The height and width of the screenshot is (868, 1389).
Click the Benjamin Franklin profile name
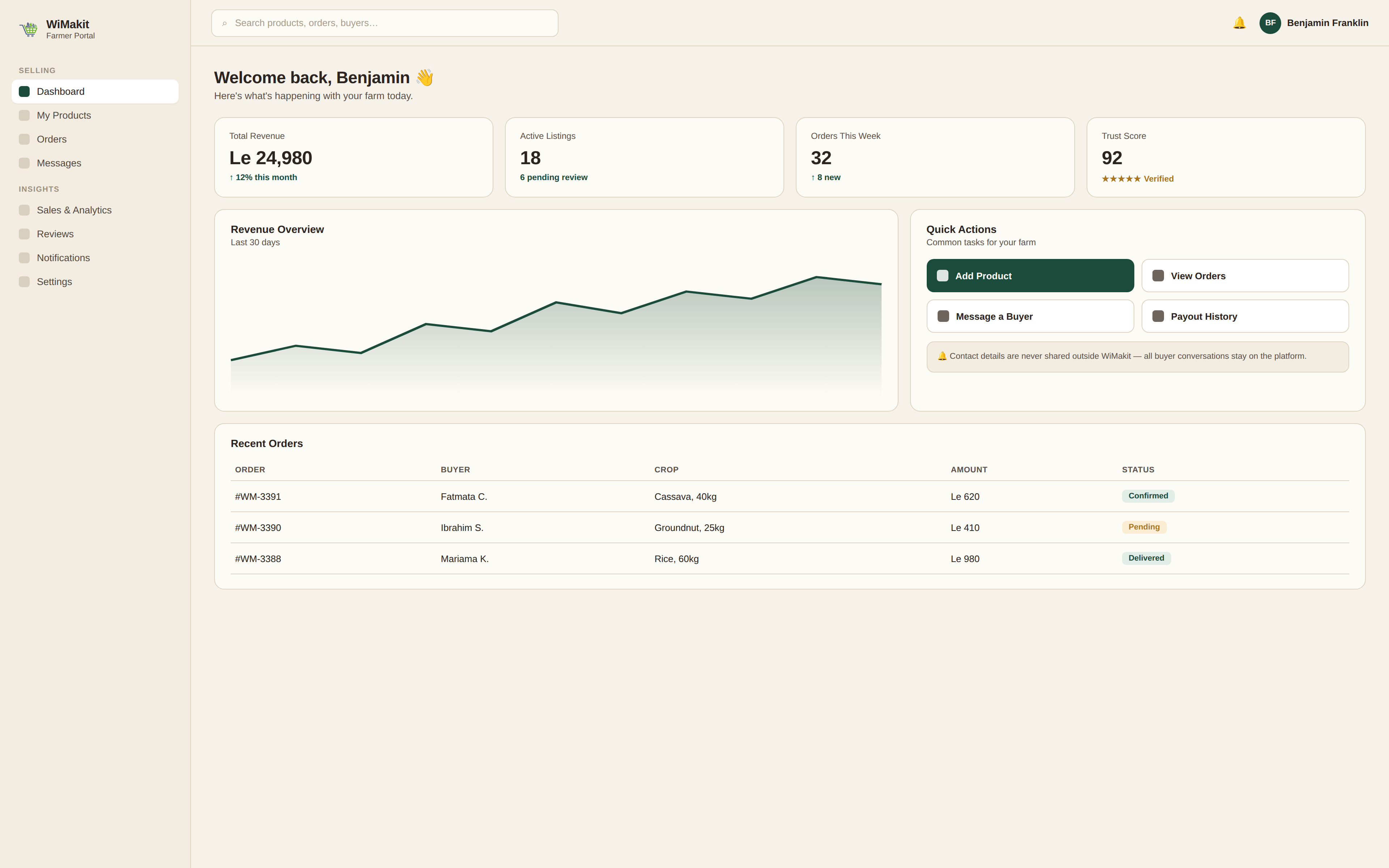coord(1327,23)
